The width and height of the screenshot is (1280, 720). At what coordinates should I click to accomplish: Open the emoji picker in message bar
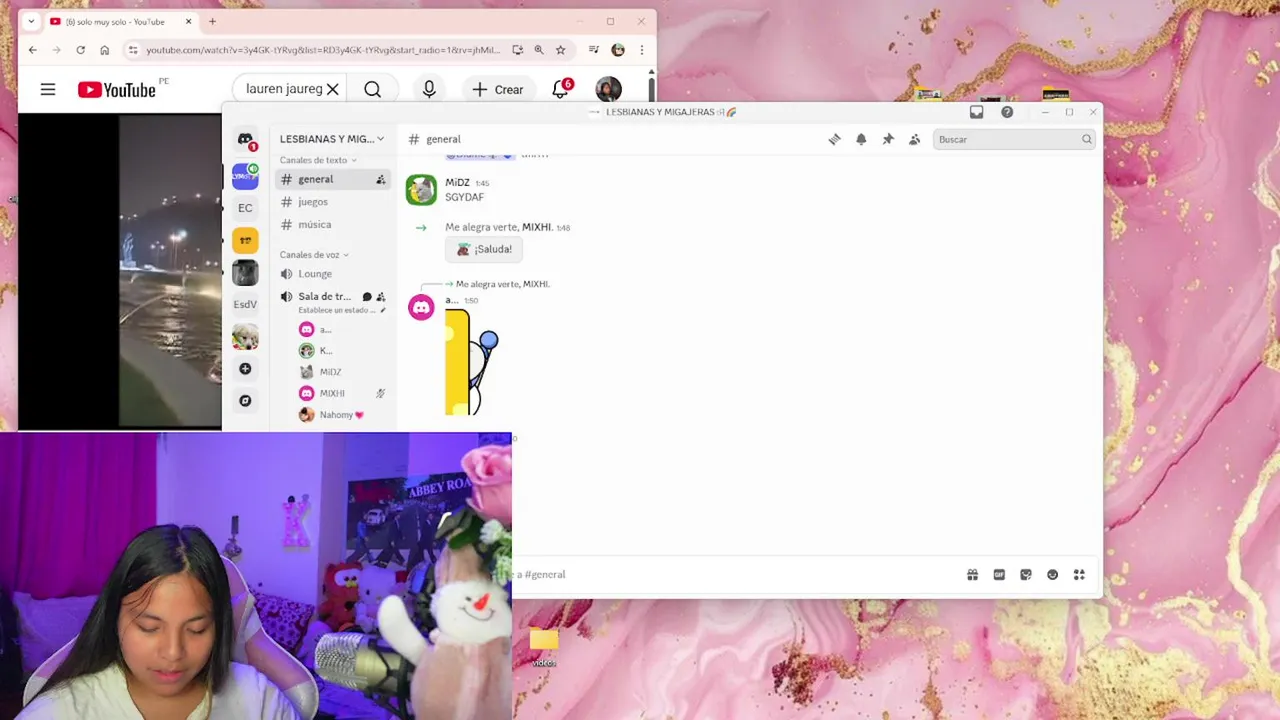pos(1052,574)
